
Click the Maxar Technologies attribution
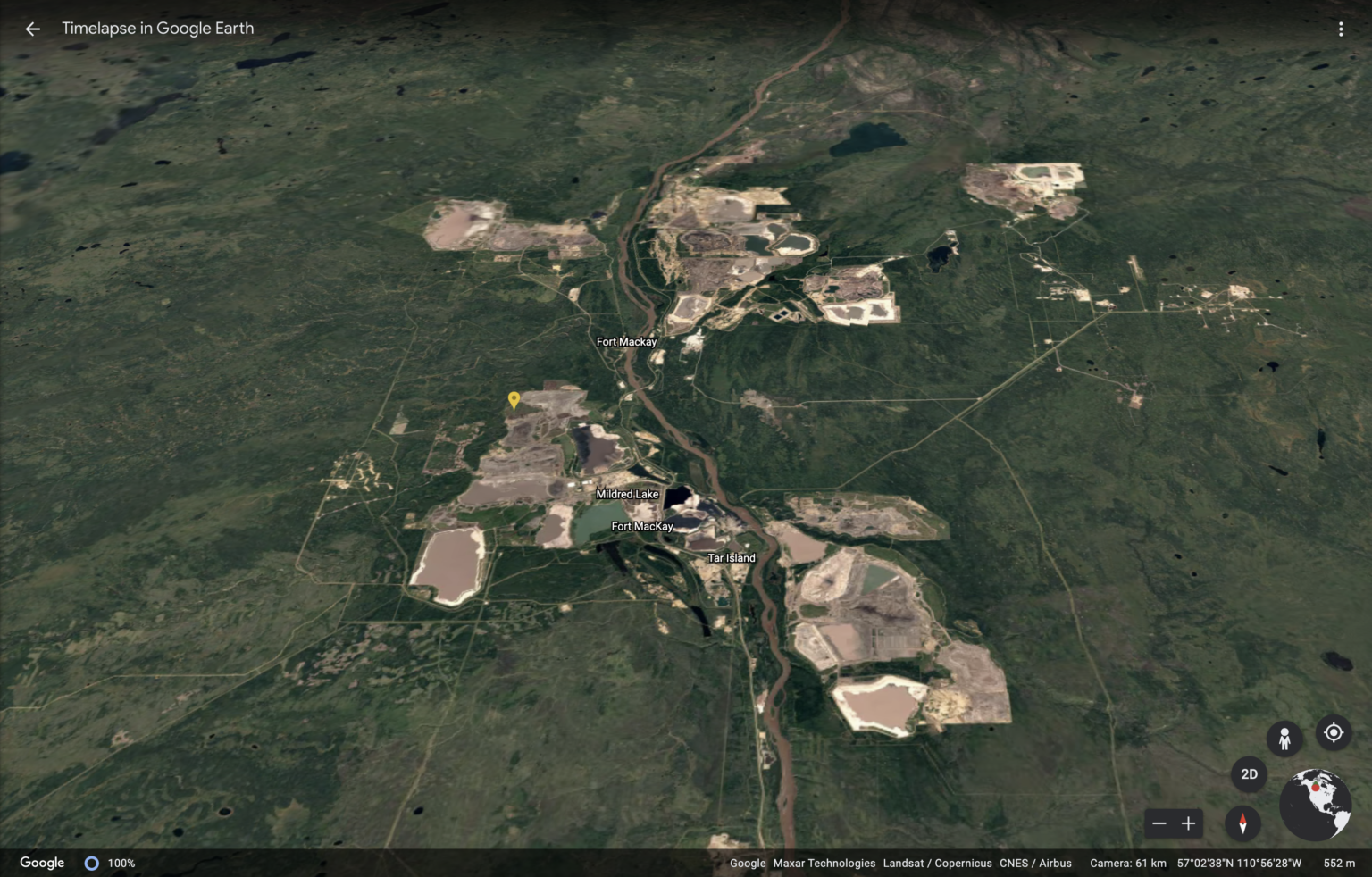coord(824,863)
